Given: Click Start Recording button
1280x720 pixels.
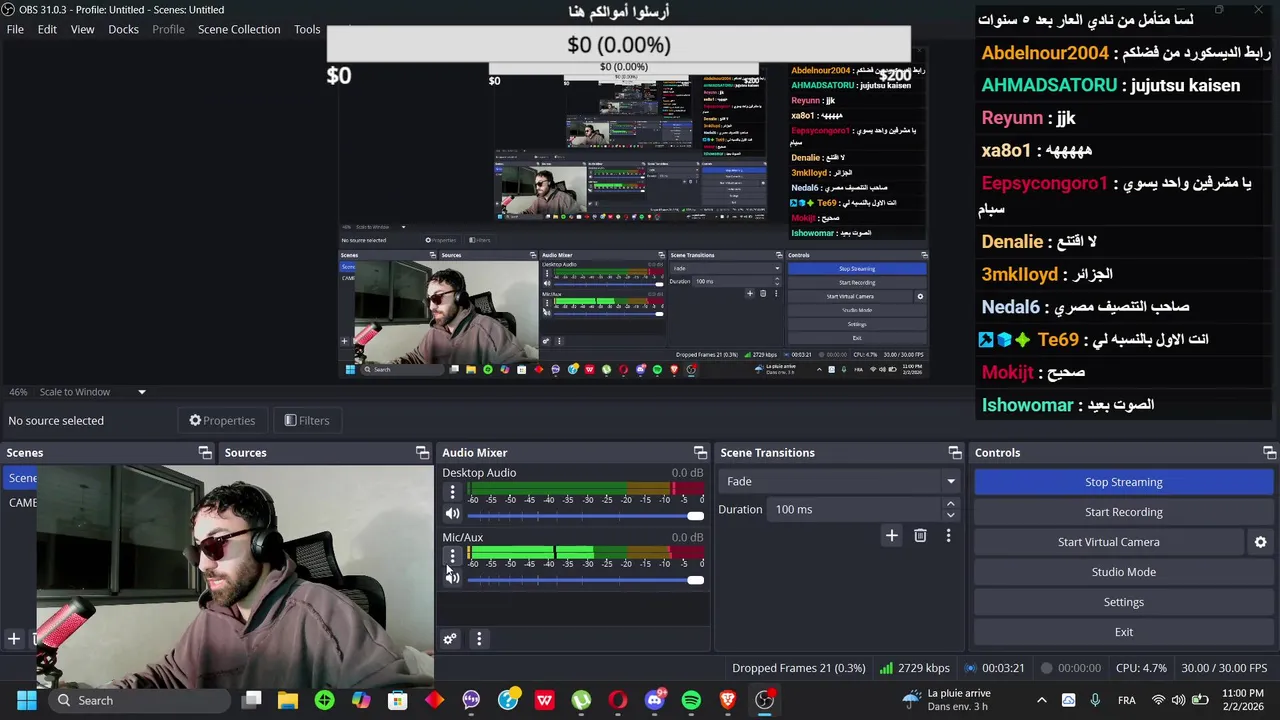Looking at the screenshot, I should click(x=1123, y=512).
